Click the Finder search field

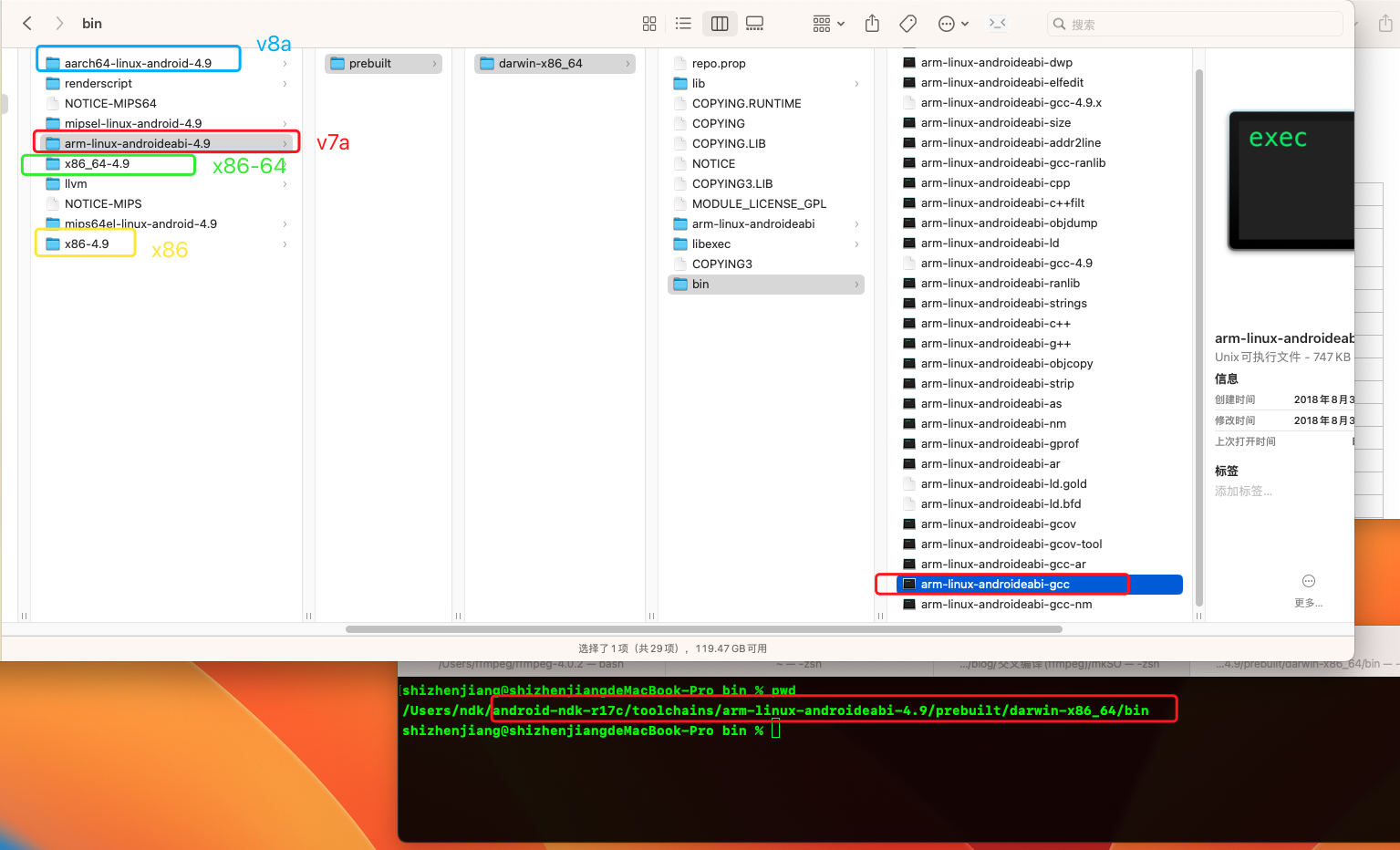pyautogui.click(x=1195, y=24)
